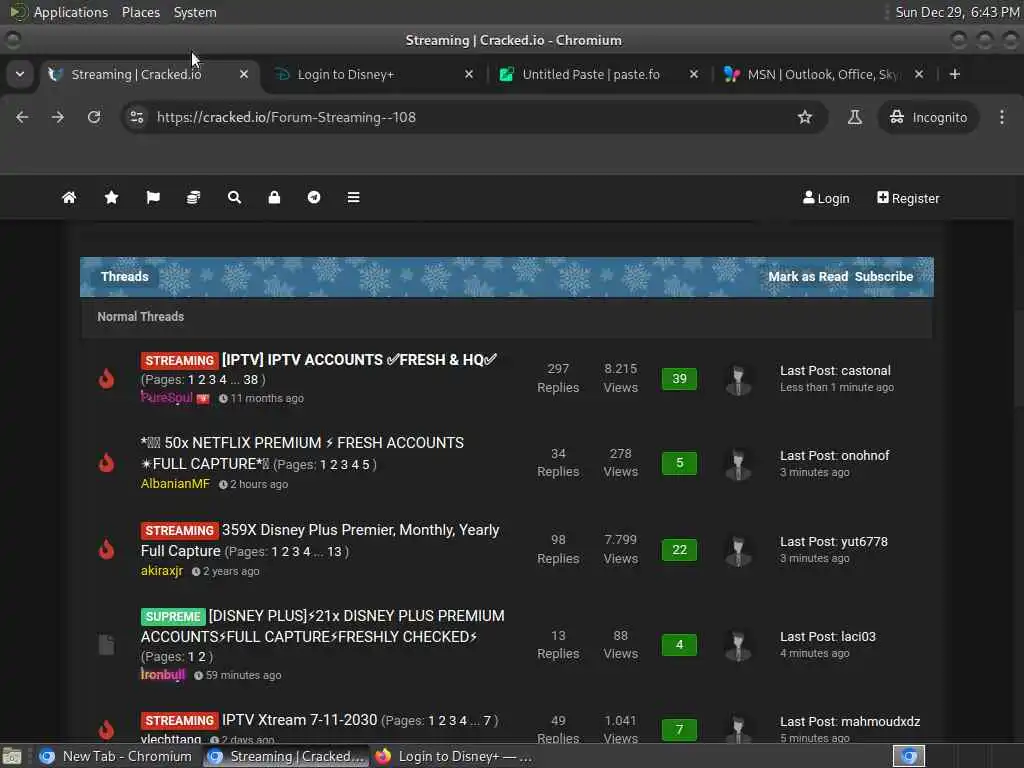Open the Chromium three-dot menu
The image size is (1024, 768).
pyautogui.click(x=1002, y=117)
